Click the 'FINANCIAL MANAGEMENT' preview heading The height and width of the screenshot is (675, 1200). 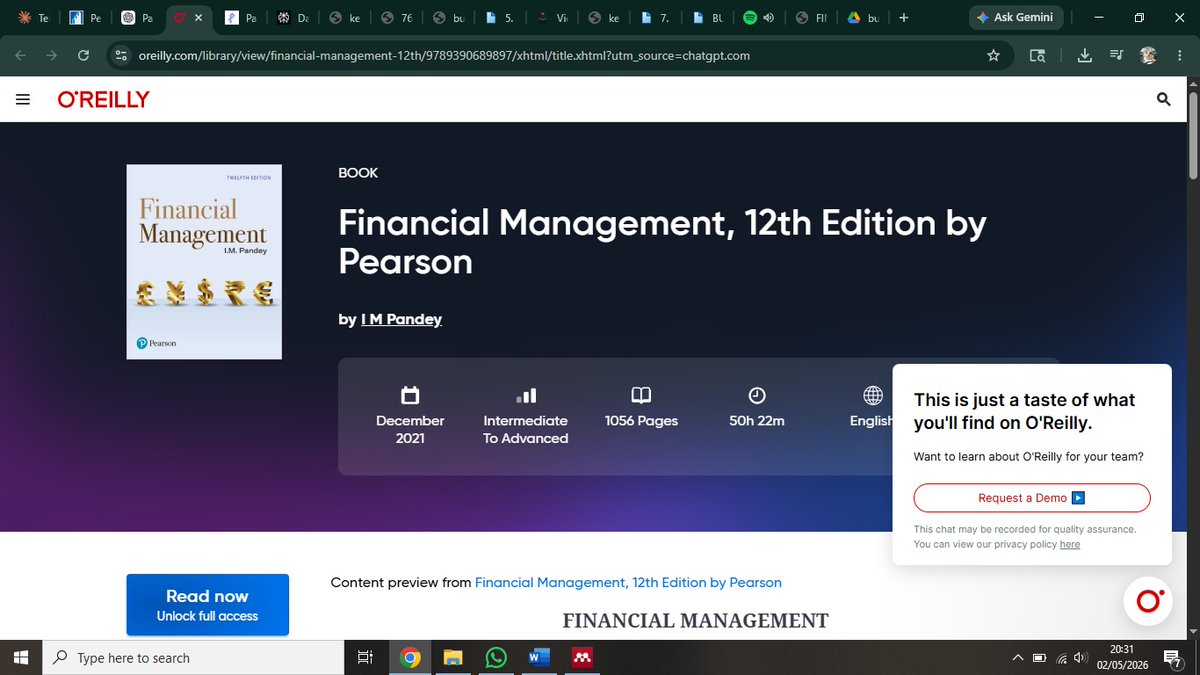pyautogui.click(x=696, y=620)
